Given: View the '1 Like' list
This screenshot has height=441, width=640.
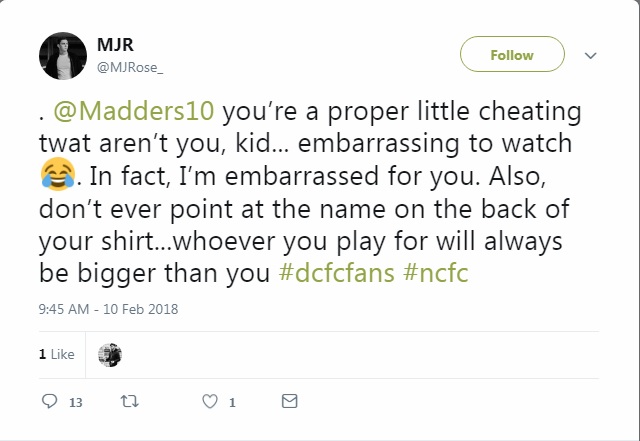Looking at the screenshot, I should click(56, 354).
